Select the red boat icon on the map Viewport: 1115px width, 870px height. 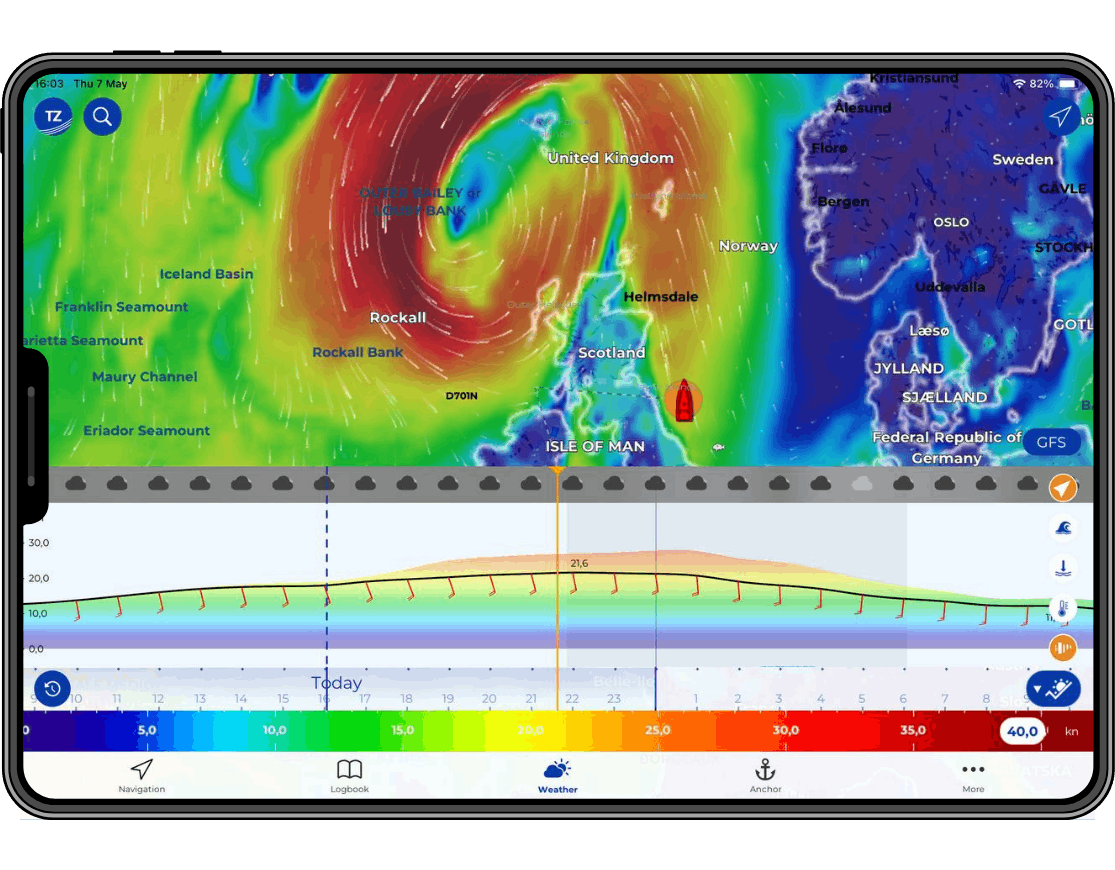click(683, 400)
